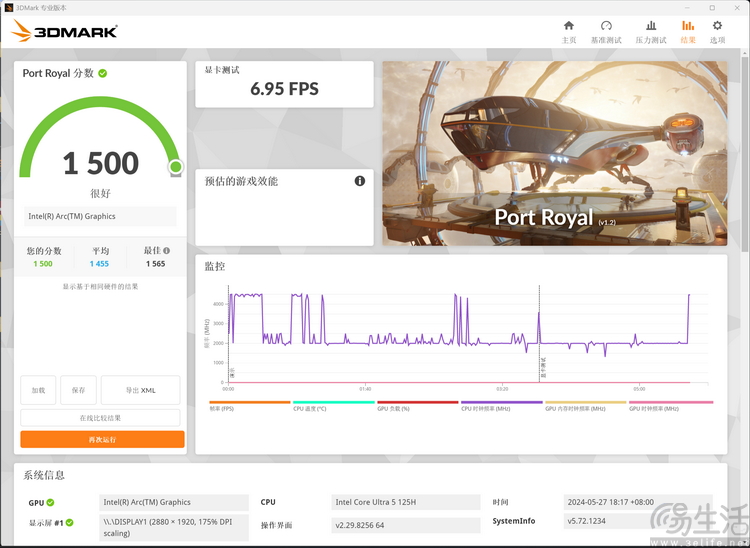Click the average score 1 455
This screenshot has height=548, width=750.
tap(99, 263)
